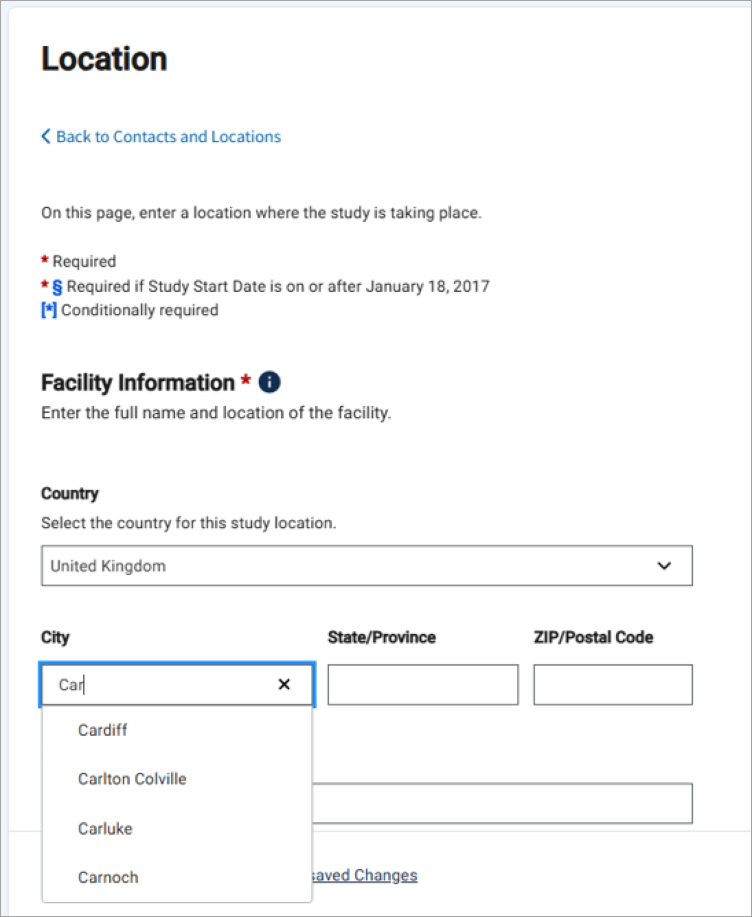Click the State/Province input field
This screenshot has width=752, height=917.
click(423, 685)
